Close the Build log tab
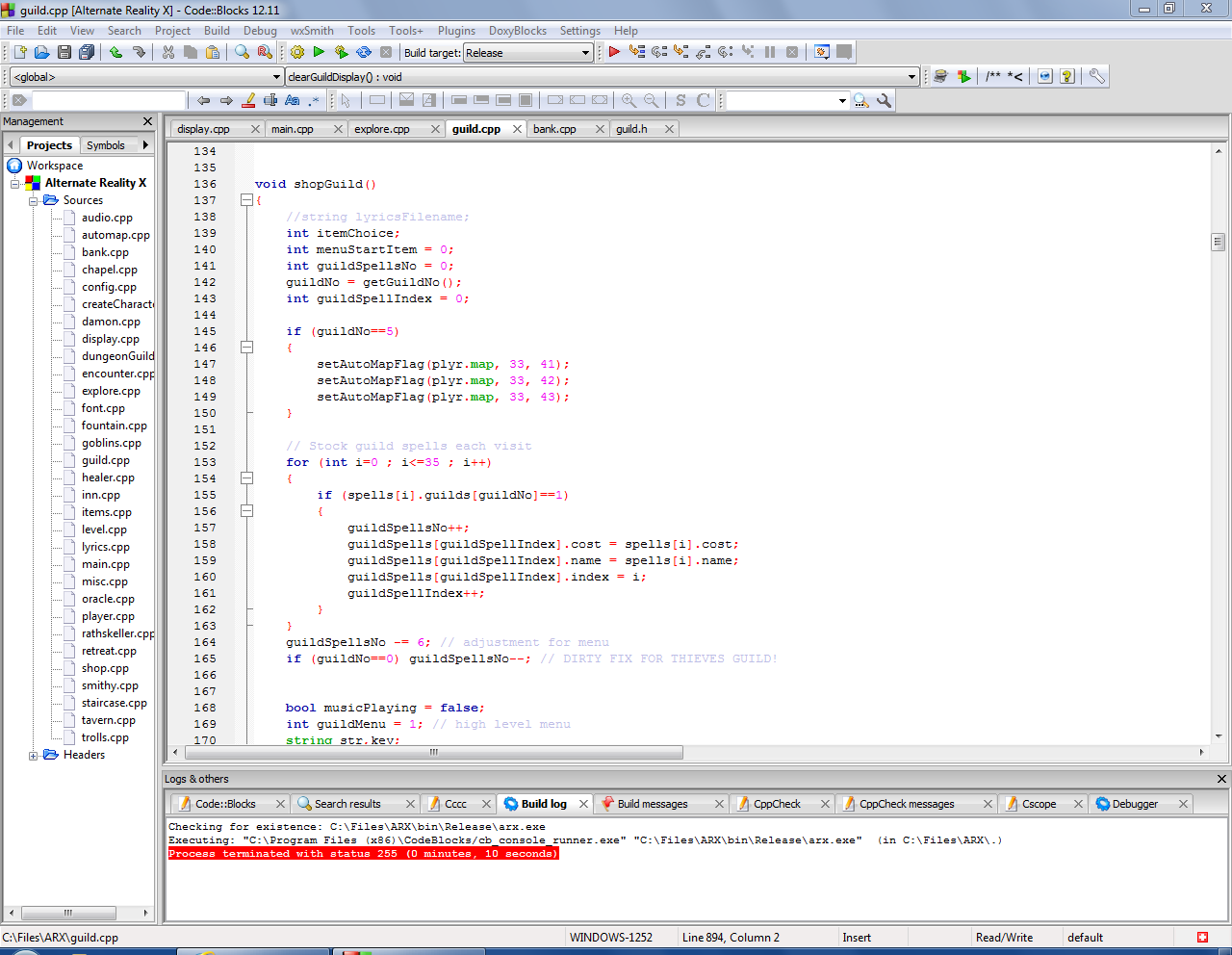The height and width of the screenshot is (955, 1232). (x=583, y=804)
